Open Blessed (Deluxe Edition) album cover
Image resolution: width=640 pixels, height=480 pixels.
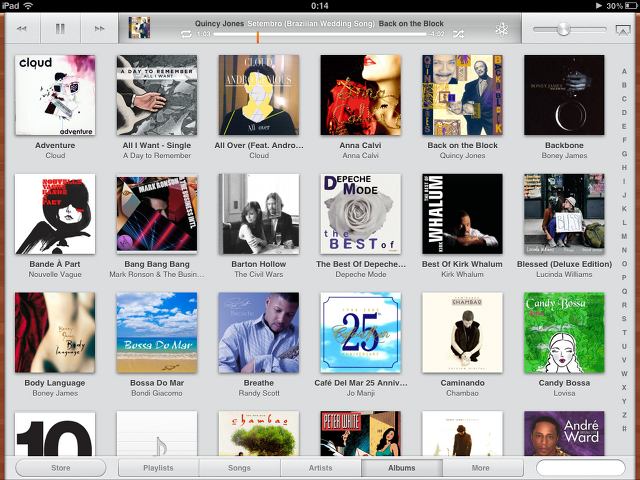[564, 214]
